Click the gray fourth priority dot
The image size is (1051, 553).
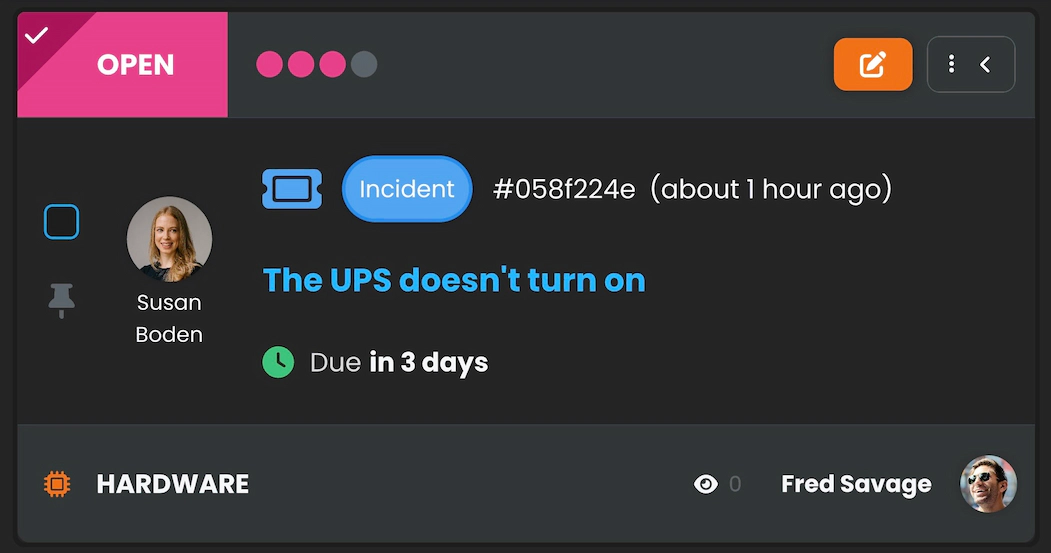(x=364, y=65)
